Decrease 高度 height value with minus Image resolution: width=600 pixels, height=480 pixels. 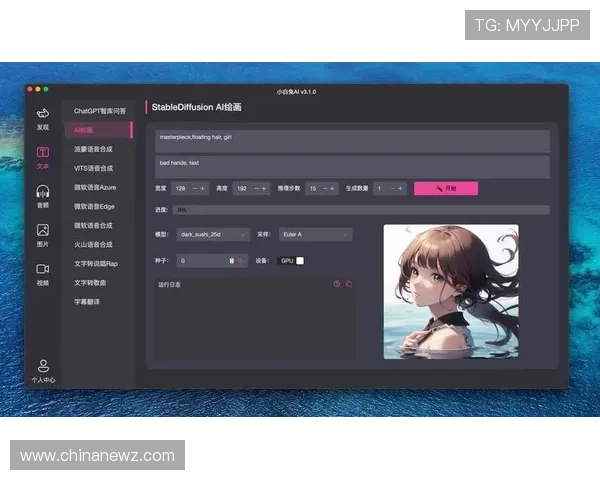256,188
